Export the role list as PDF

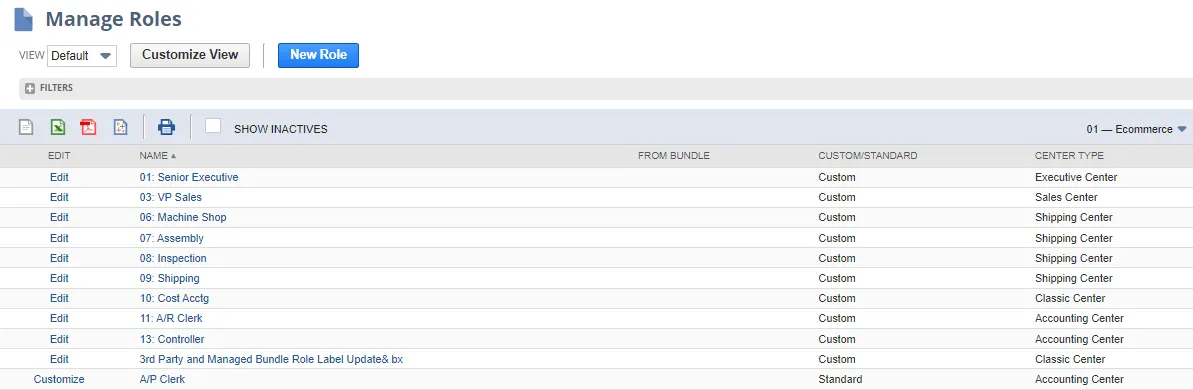click(88, 127)
